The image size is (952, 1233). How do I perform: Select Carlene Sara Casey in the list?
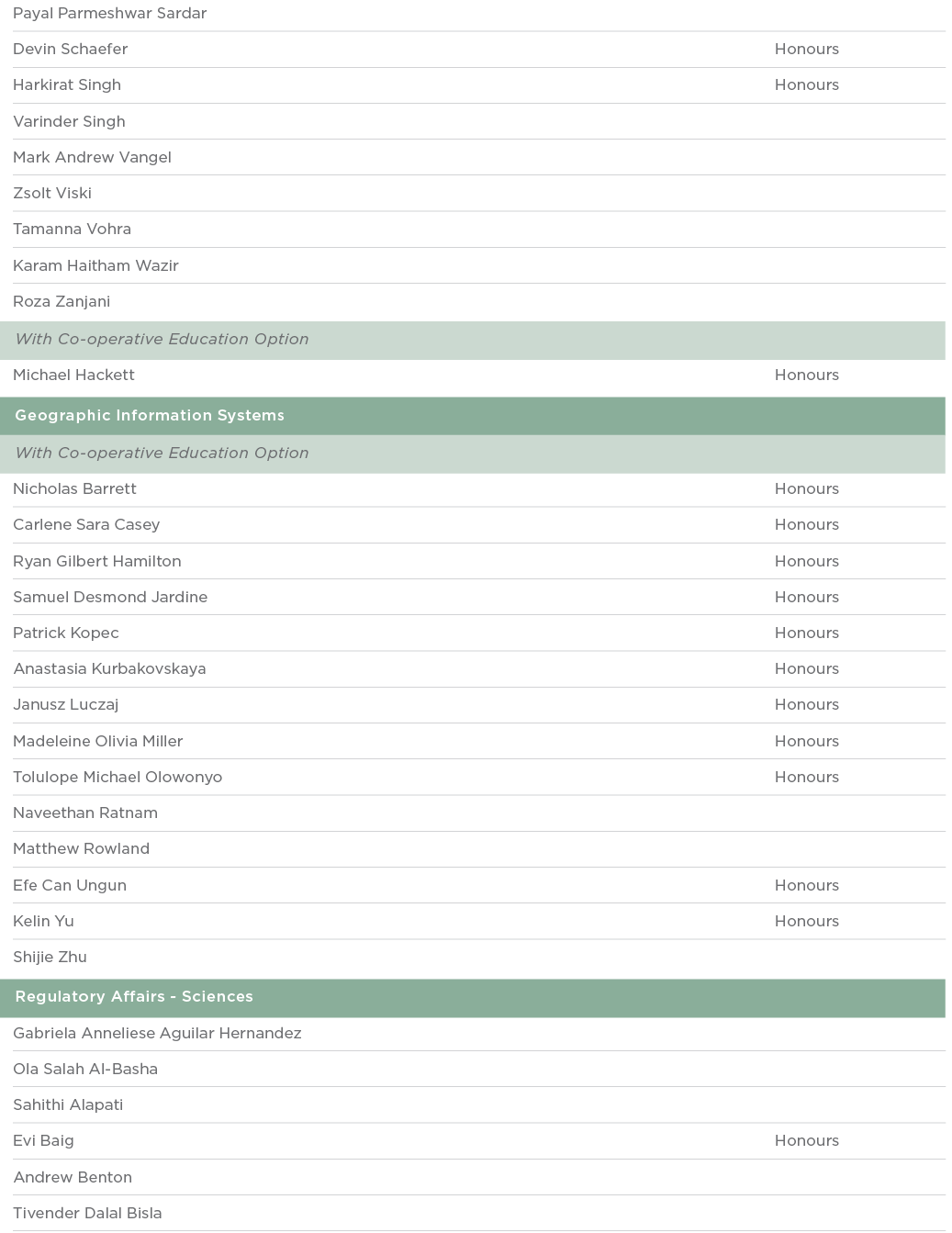tap(86, 525)
